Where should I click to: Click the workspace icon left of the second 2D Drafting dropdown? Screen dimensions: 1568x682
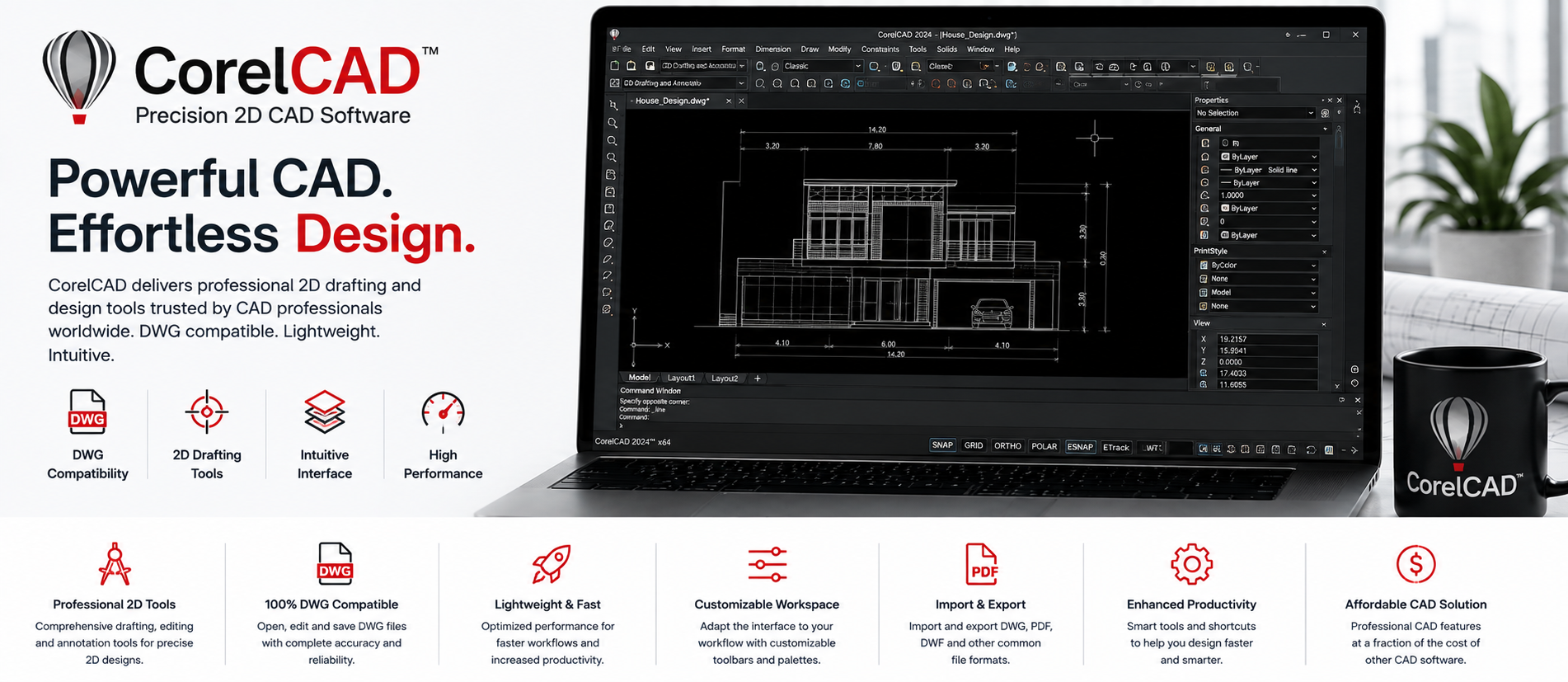pyautogui.click(x=615, y=83)
